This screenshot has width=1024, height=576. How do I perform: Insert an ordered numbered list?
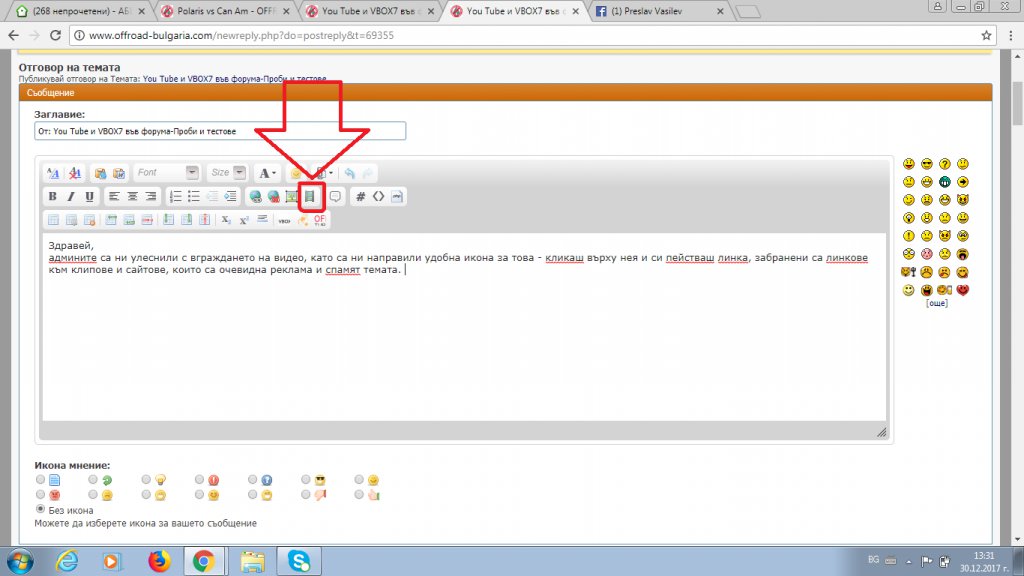click(x=176, y=196)
